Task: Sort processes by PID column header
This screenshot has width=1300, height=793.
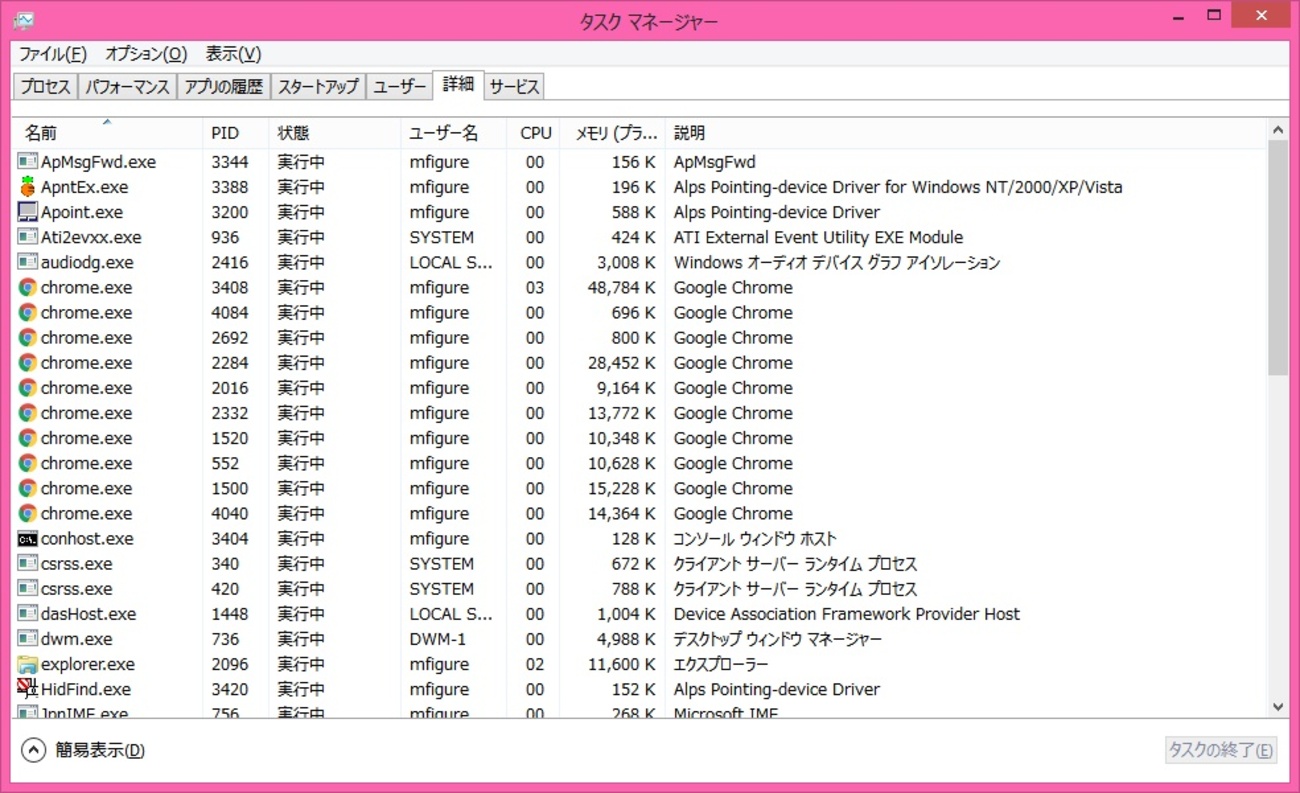Action: 225,133
